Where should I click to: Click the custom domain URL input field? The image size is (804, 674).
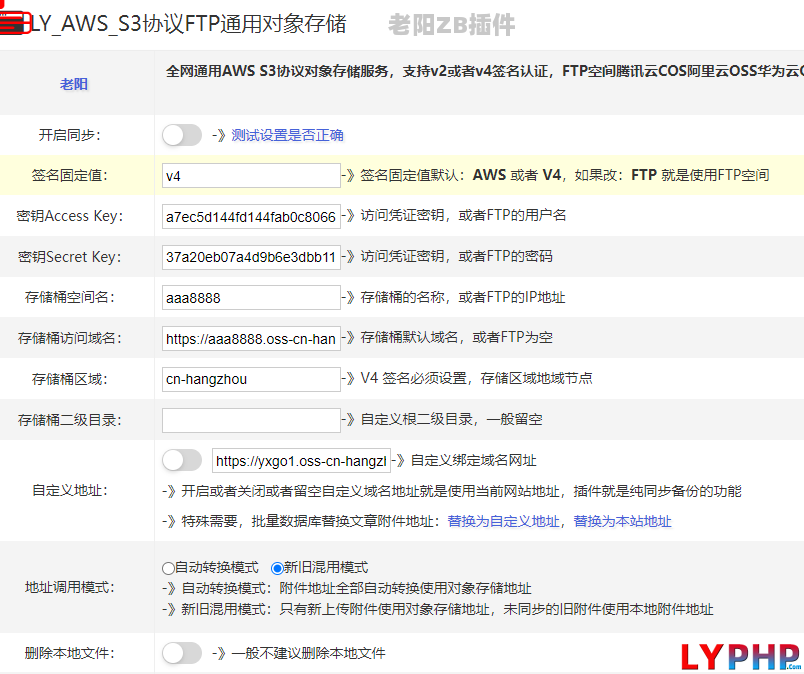pos(300,461)
